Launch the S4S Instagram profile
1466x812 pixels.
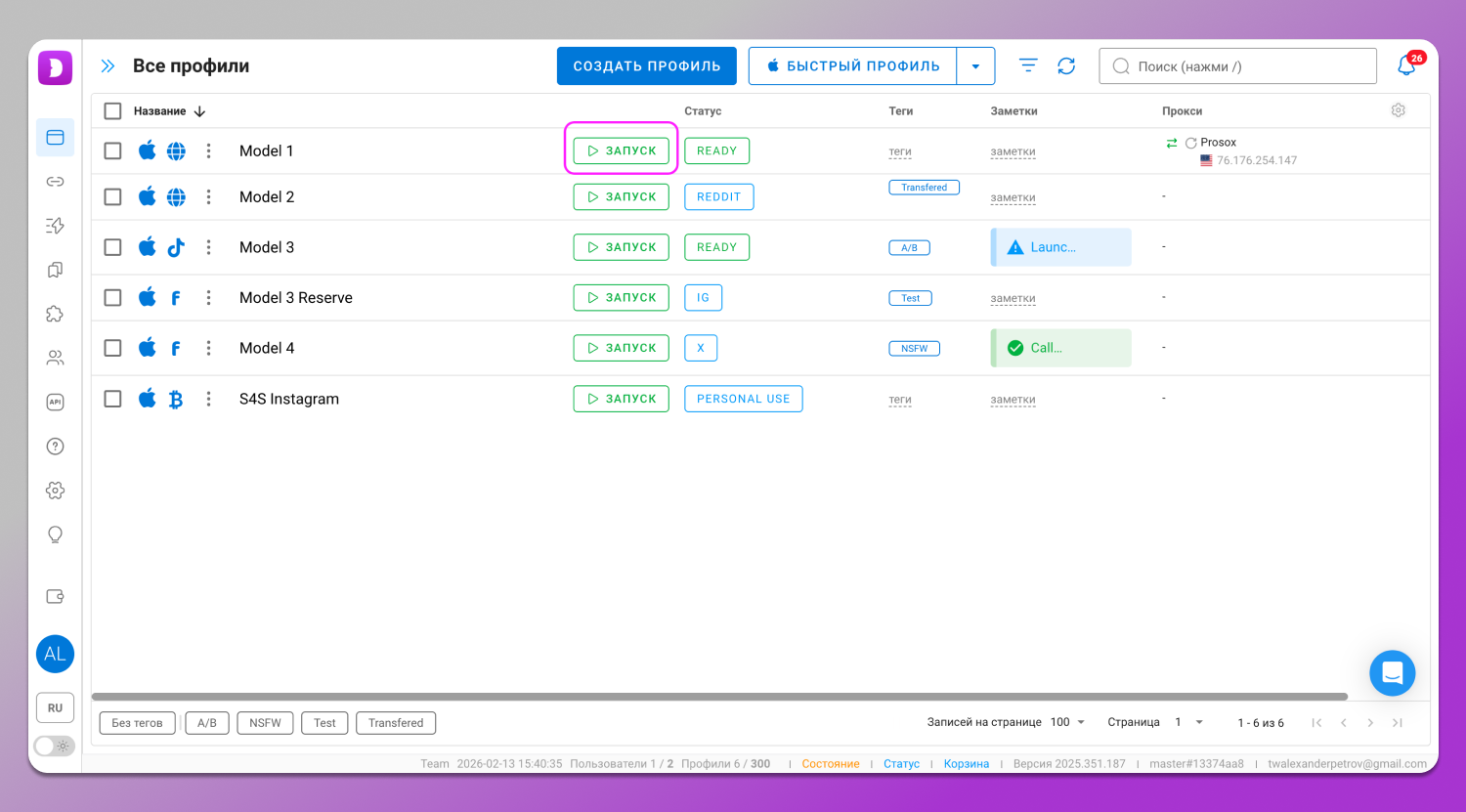[622, 399]
